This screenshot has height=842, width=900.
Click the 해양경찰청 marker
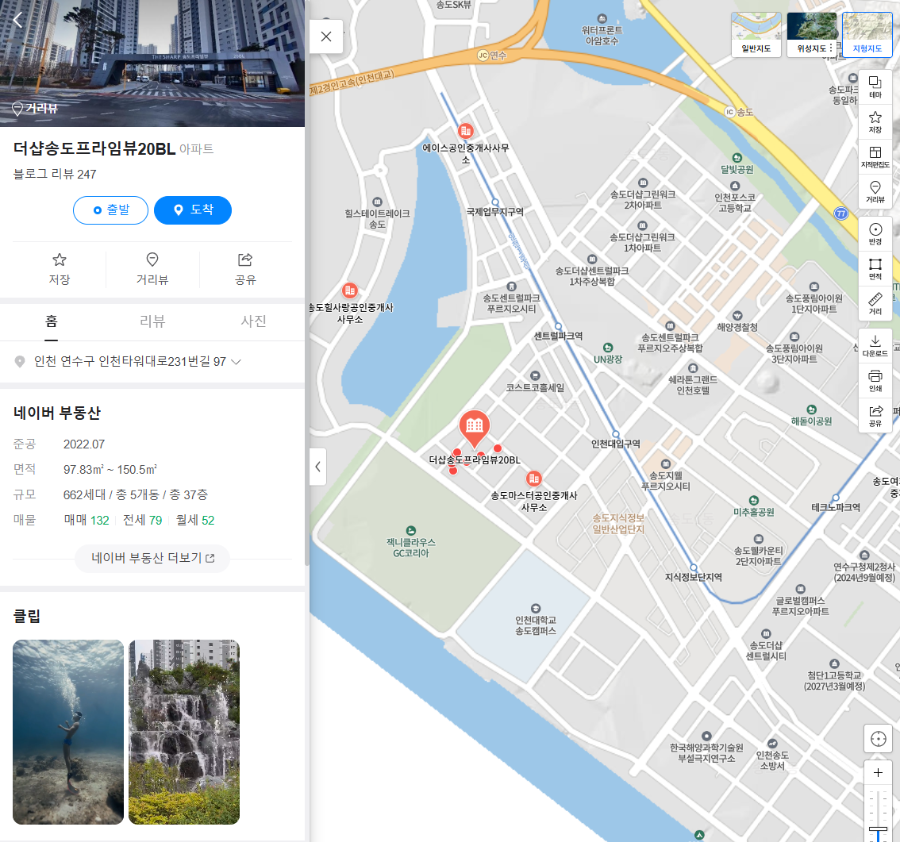(x=738, y=316)
